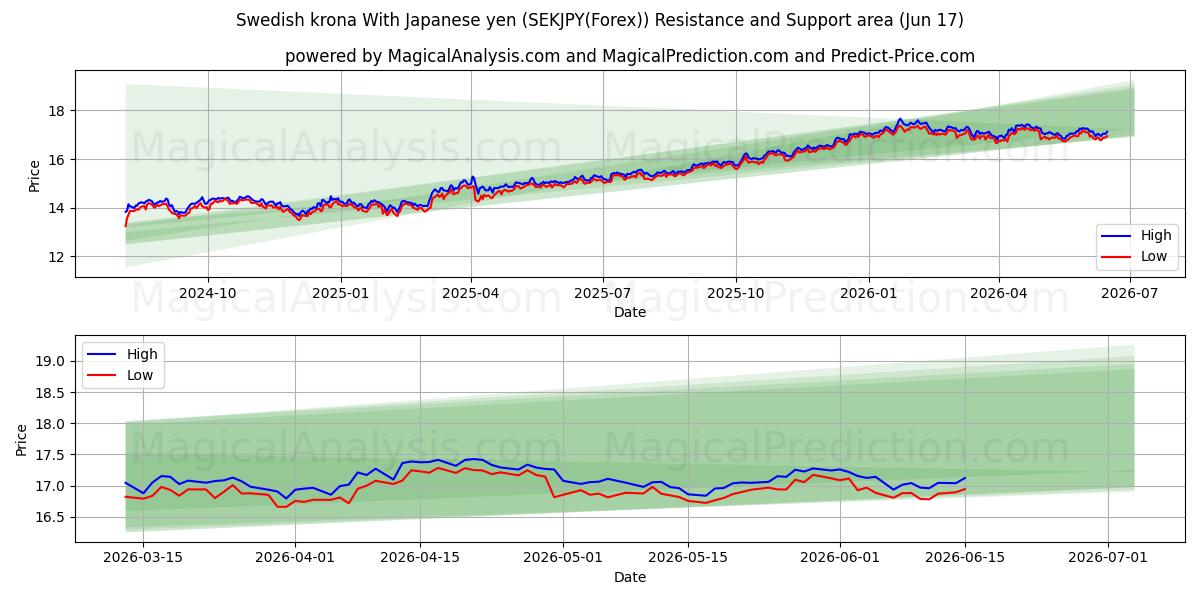
Task: Click the 12 tick on top chart y-axis
Action: click(59, 257)
